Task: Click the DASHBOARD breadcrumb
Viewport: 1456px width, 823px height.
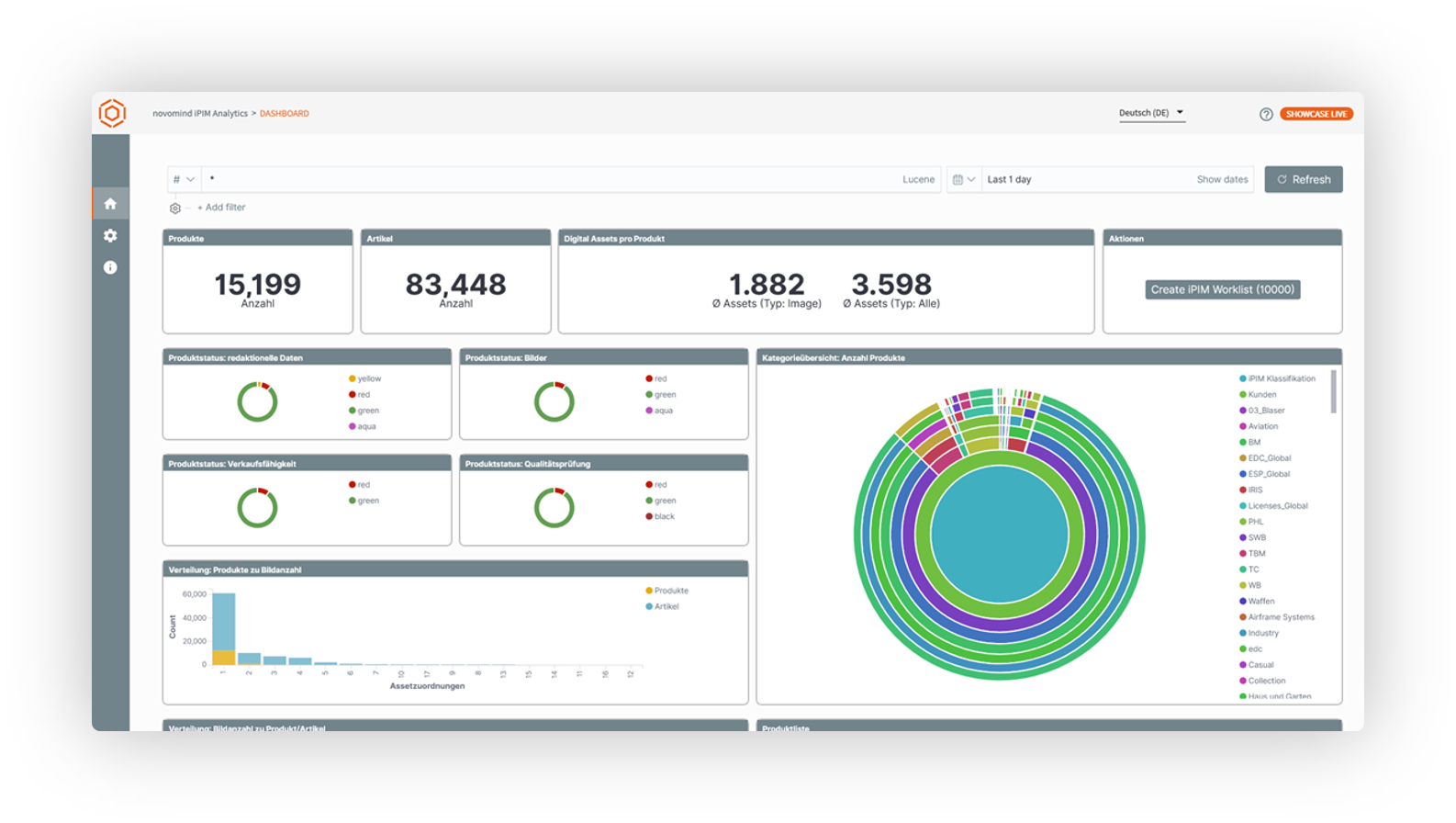Action: [284, 114]
